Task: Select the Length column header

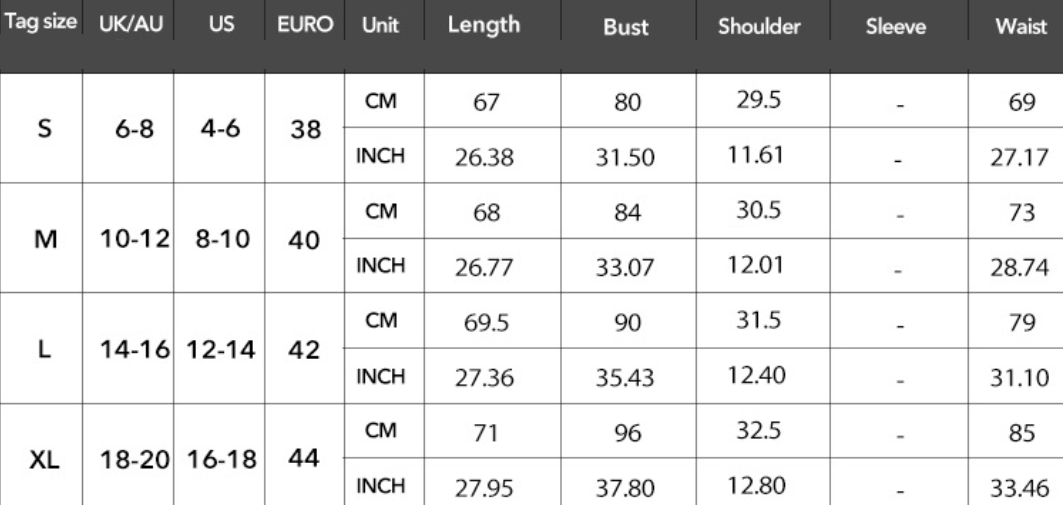Action: pos(483,24)
